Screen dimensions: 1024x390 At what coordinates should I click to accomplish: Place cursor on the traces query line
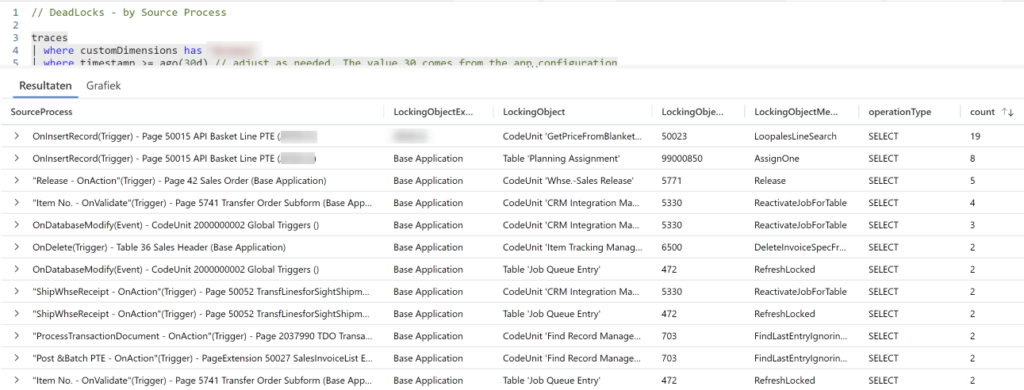[x=49, y=38]
